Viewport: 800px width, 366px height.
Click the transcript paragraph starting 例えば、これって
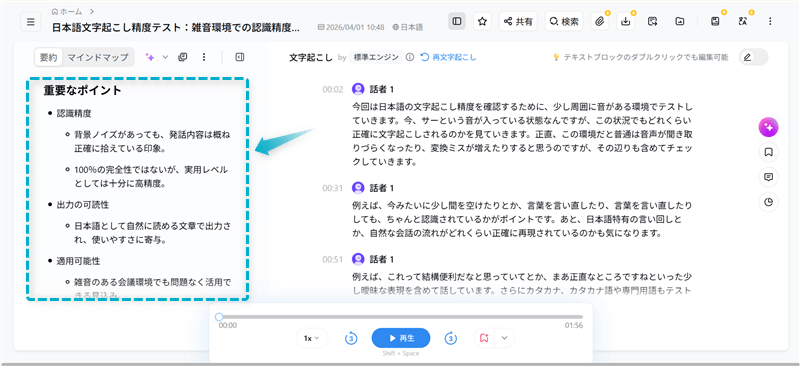point(522,284)
